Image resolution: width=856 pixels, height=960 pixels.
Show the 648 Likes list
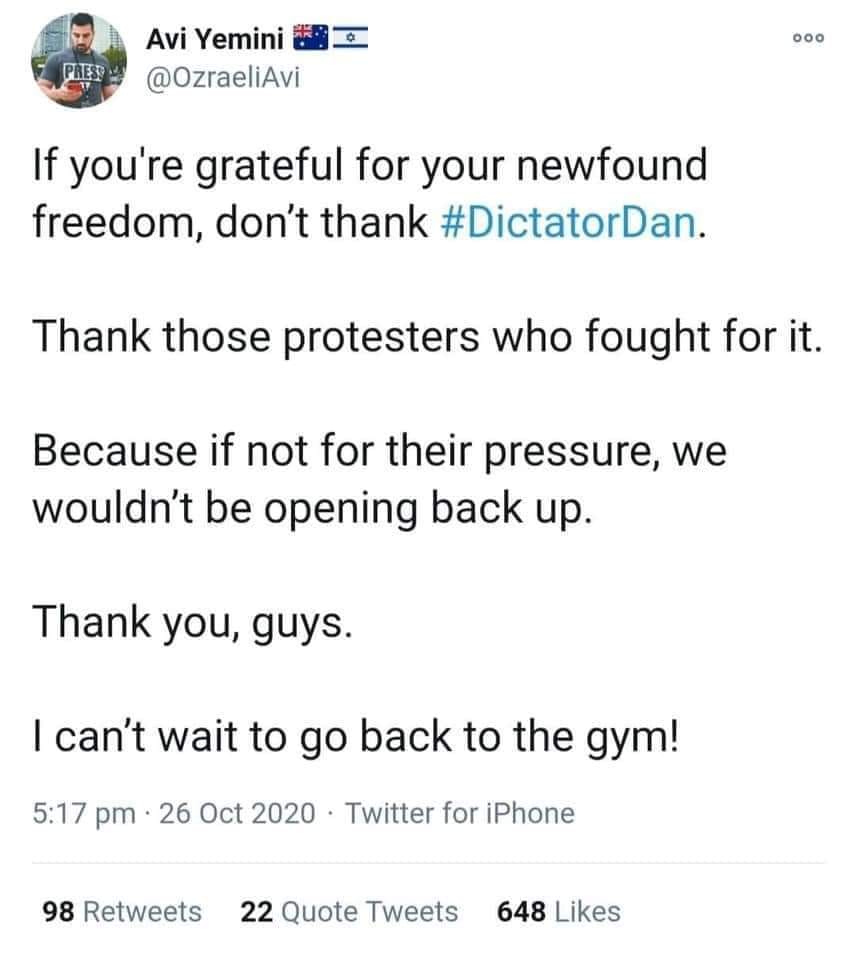pos(558,911)
